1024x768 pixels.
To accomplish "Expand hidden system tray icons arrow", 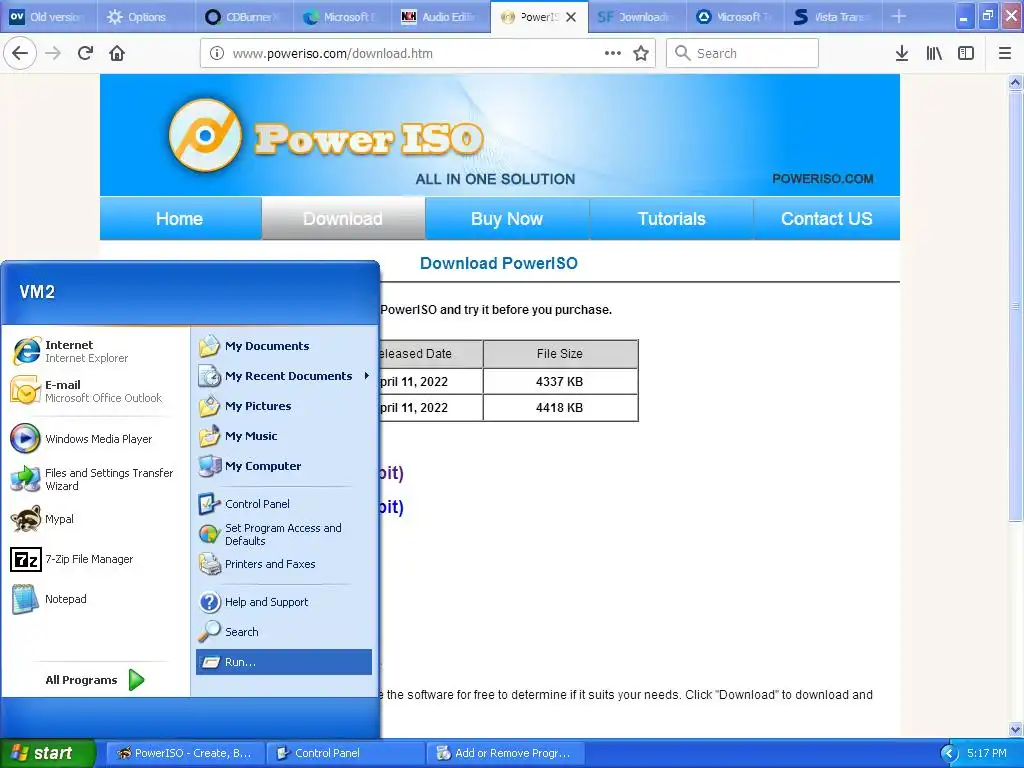I will [949, 753].
